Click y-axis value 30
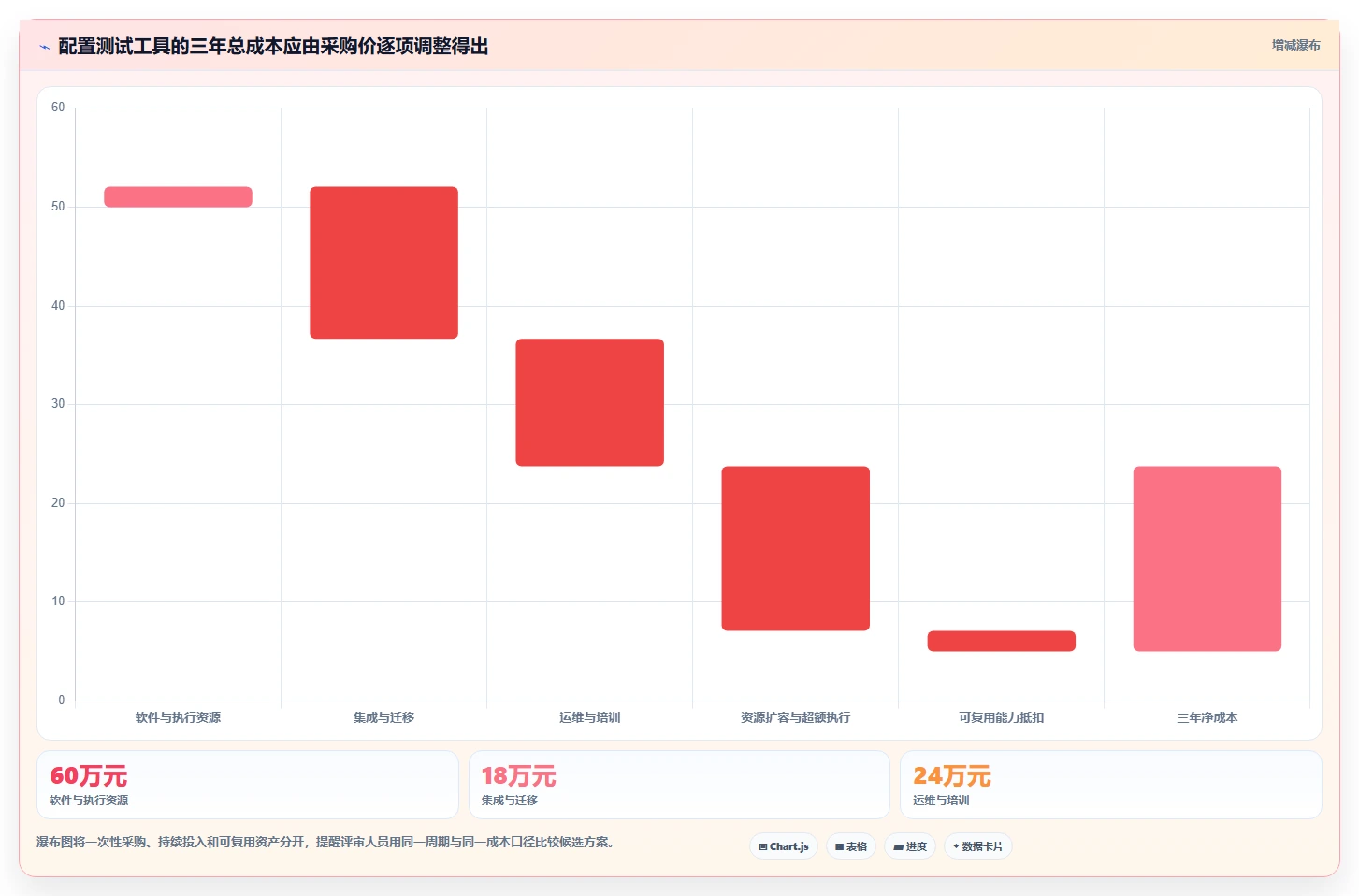 click(58, 404)
